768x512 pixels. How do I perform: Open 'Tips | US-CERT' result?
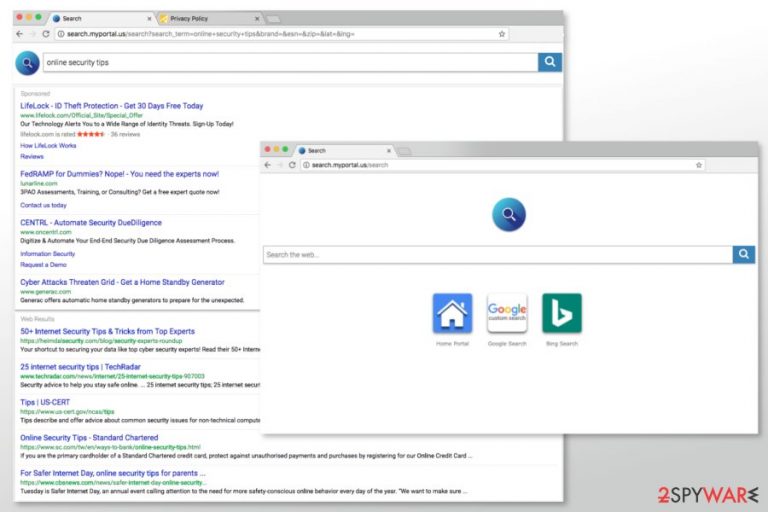45,402
